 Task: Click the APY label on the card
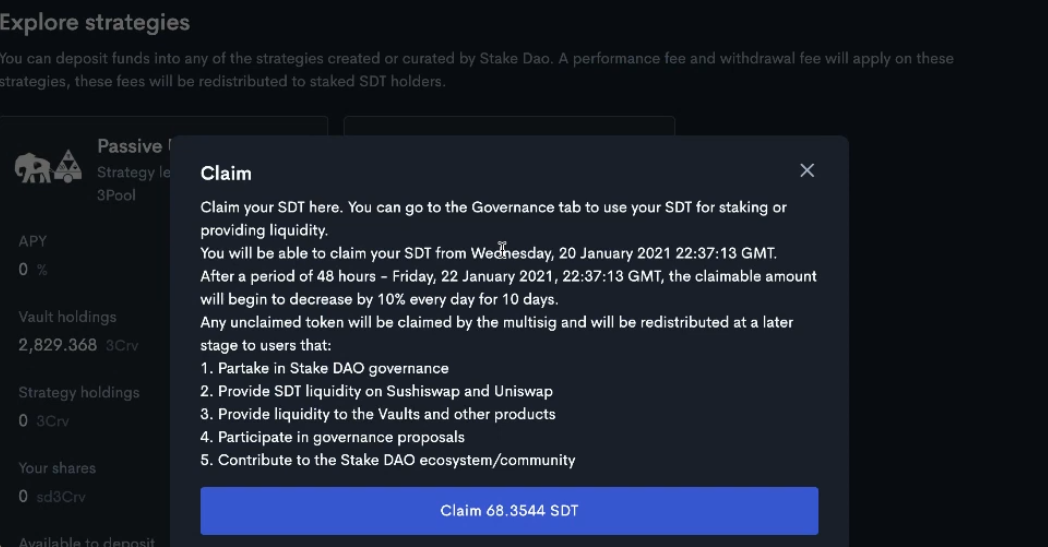(x=33, y=241)
